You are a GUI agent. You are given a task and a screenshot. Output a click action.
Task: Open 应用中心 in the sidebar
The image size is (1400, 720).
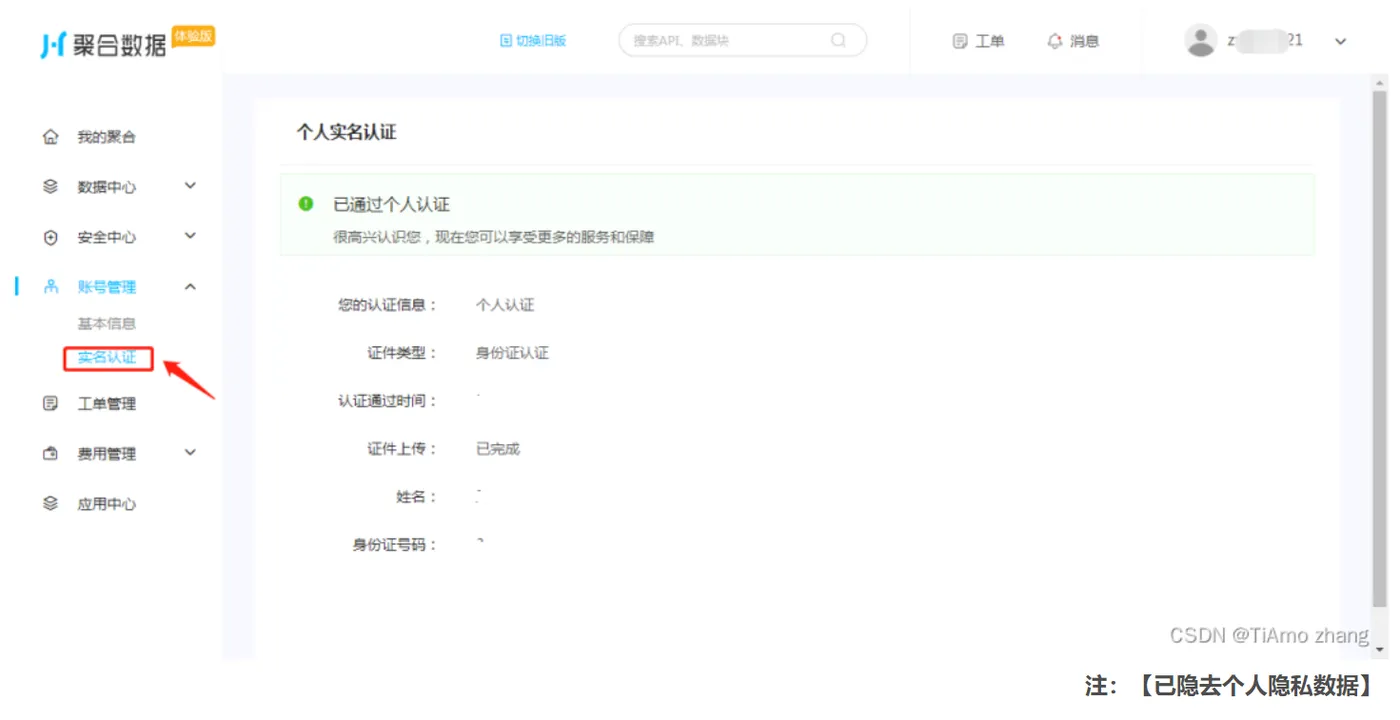[107, 504]
